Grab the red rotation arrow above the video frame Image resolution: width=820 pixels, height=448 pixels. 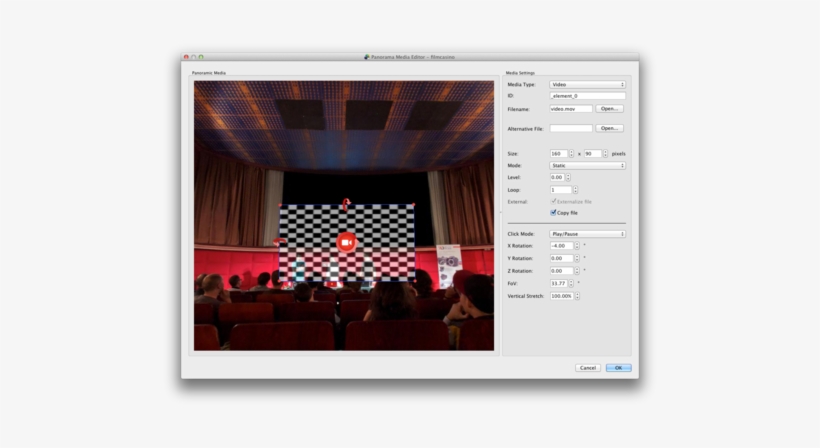point(346,204)
